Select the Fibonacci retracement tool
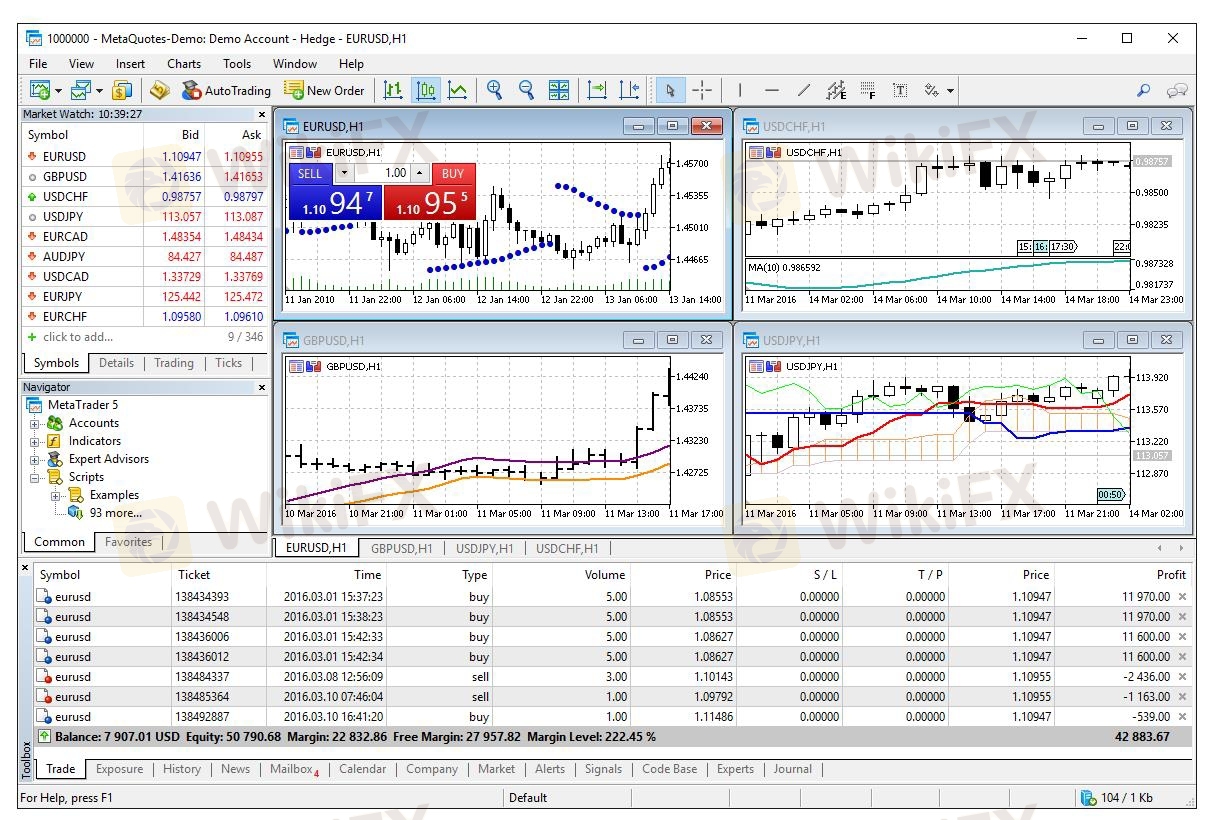This screenshot has height=820, width=1218. (x=867, y=90)
